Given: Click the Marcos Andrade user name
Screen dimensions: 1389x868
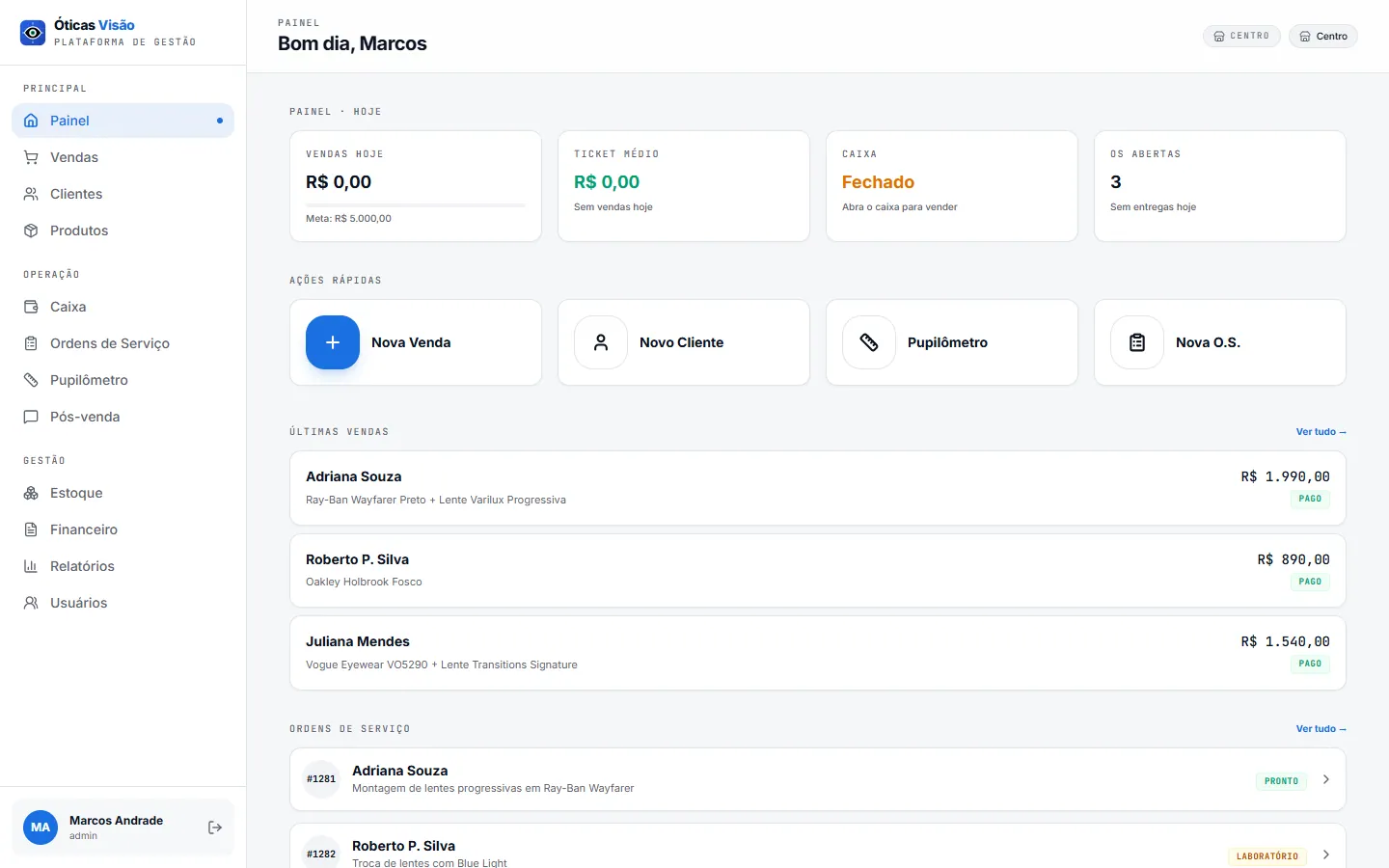Looking at the screenshot, I should click(116, 821).
